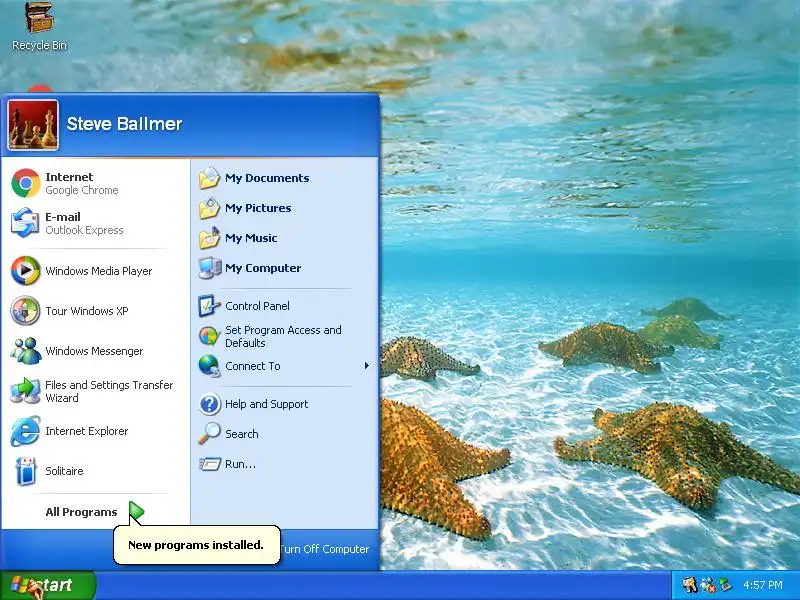Open the My Computer label
The height and width of the screenshot is (600, 800).
pos(263,268)
